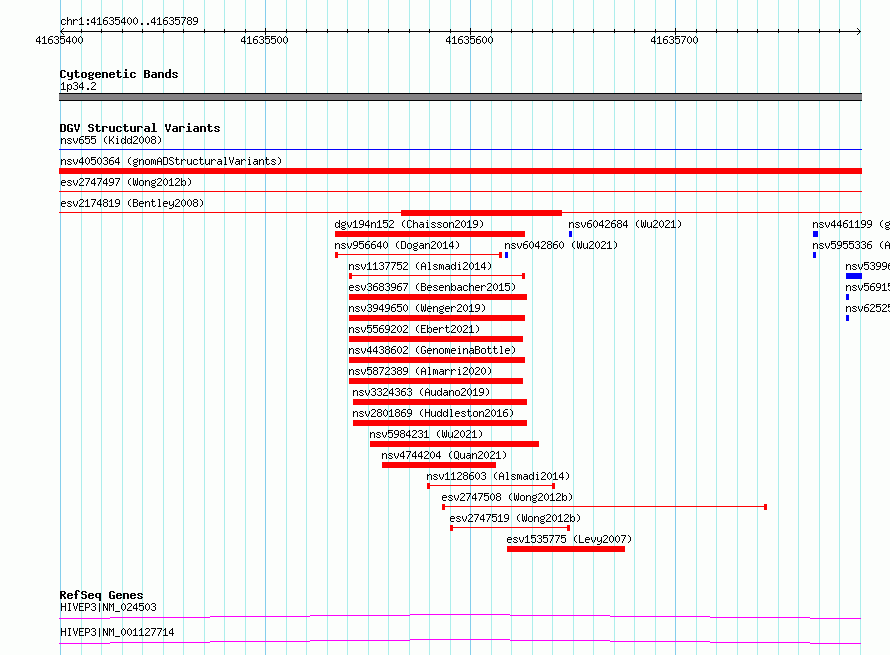Viewport: 890px width, 655px height.
Task: Click the esv1535775 (Levy2007) red bar
Action: [566, 549]
